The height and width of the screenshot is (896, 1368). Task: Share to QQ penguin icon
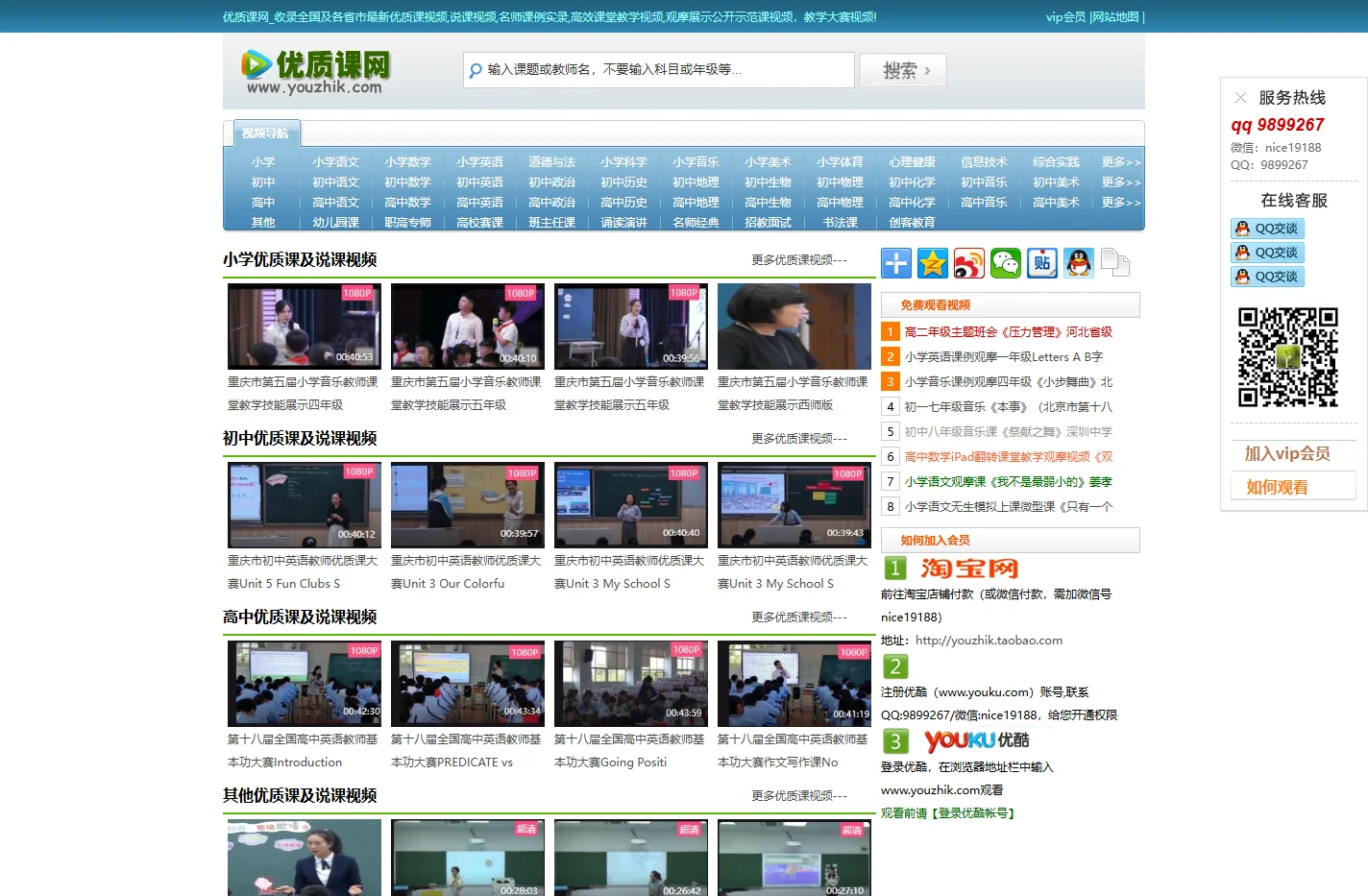[1079, 263]
